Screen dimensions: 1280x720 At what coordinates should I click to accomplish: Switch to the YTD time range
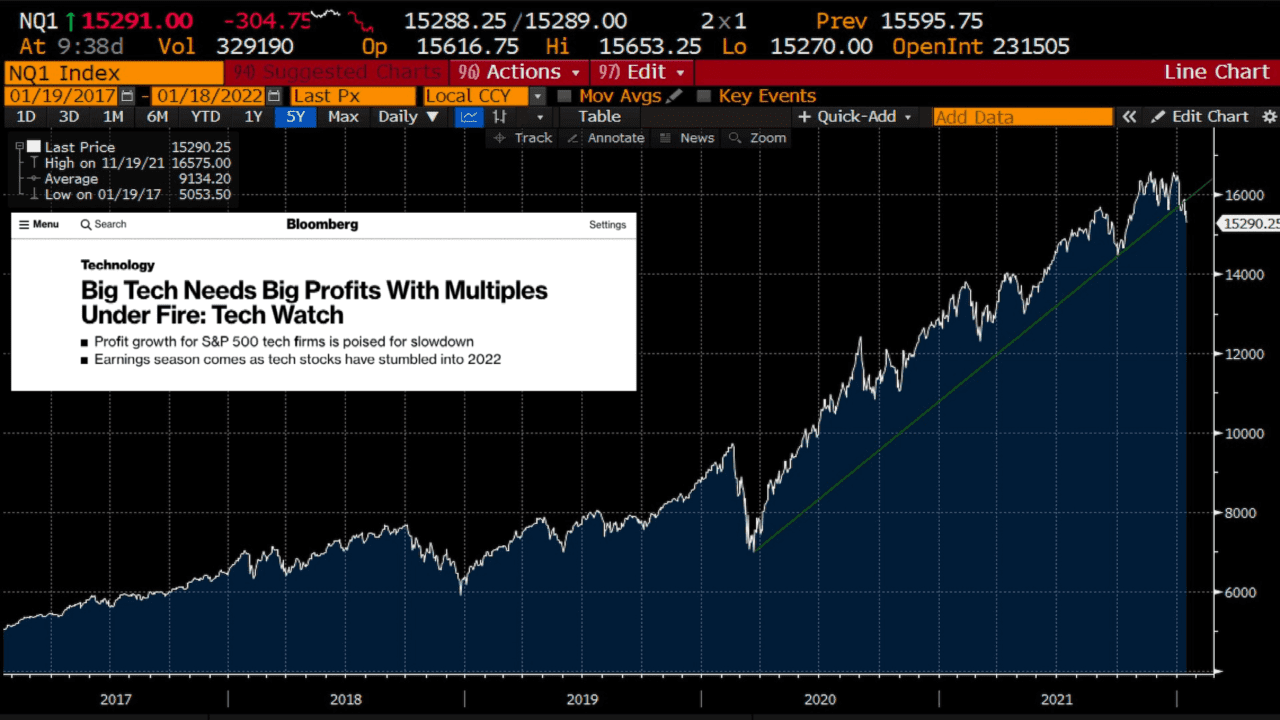pos(205,117)
